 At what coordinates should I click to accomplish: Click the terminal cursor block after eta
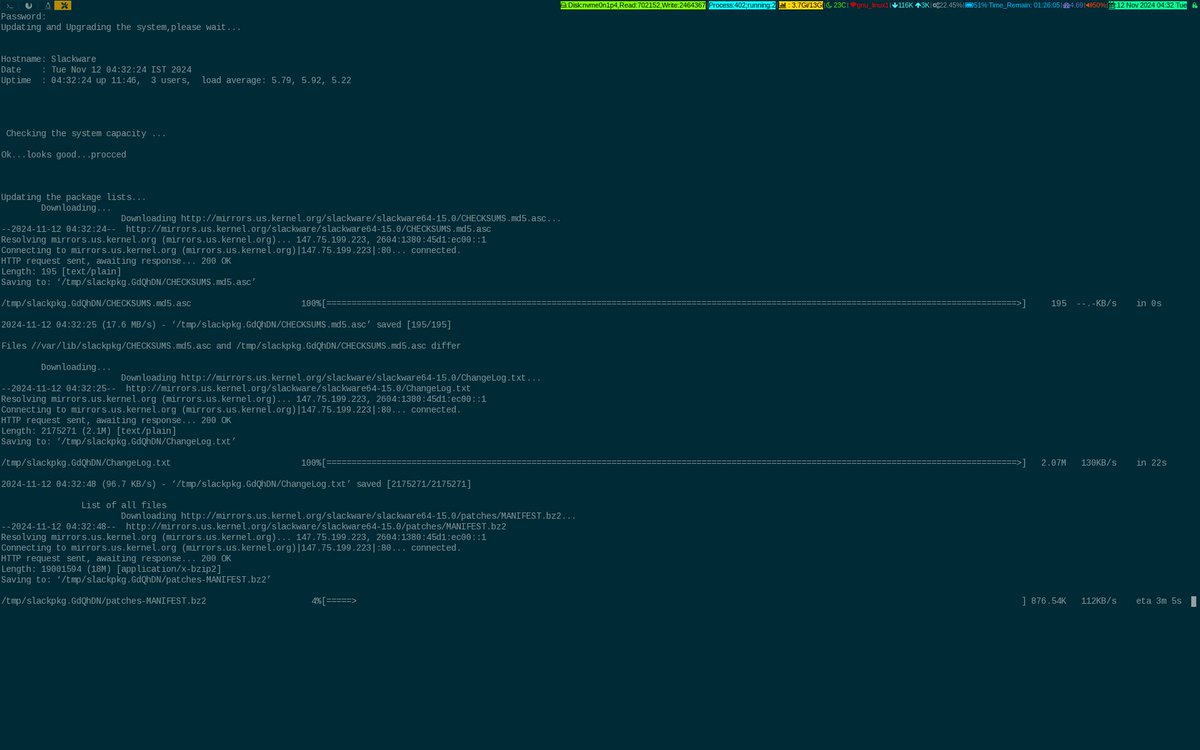point(1193,601)
